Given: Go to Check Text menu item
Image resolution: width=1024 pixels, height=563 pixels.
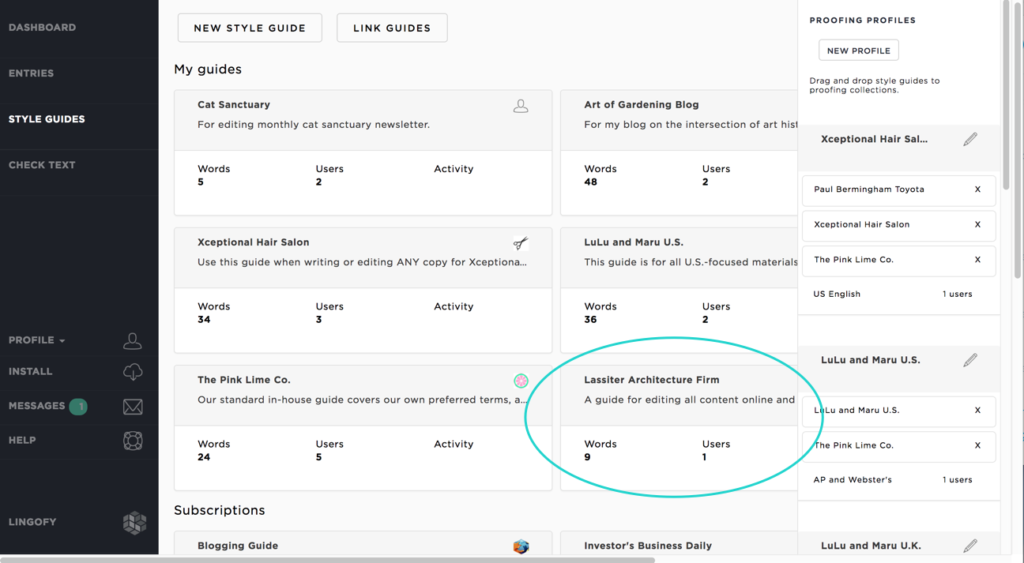Looking at the screenshot, I should 42,165.
